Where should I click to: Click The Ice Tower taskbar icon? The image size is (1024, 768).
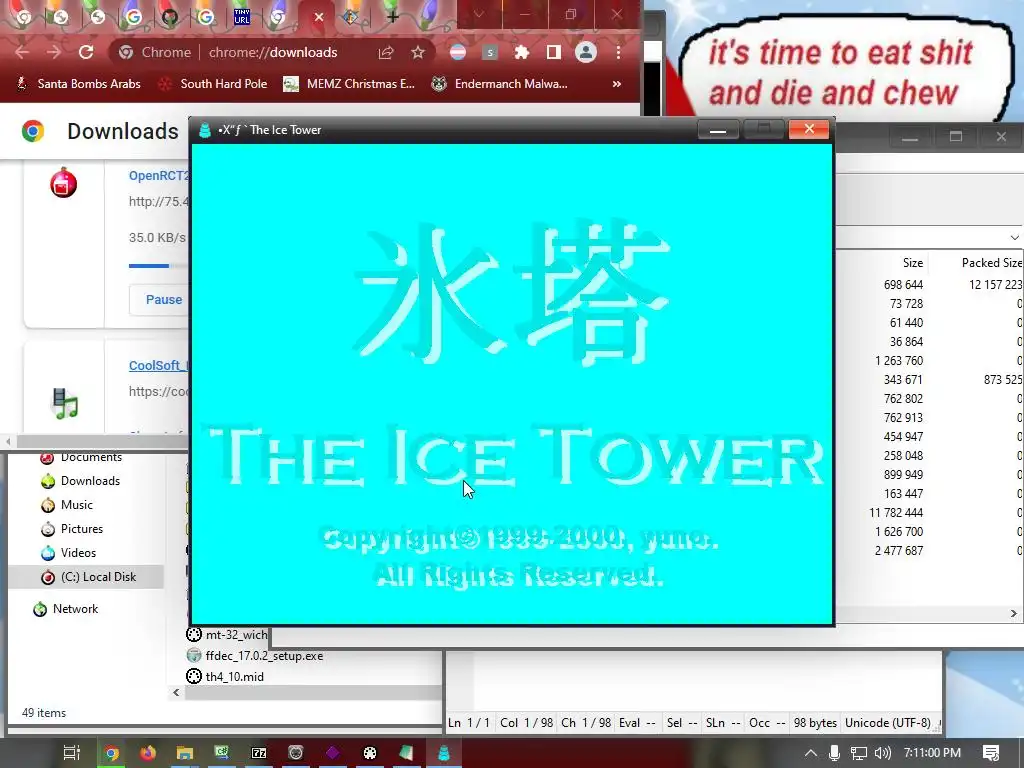pos(444,754)
